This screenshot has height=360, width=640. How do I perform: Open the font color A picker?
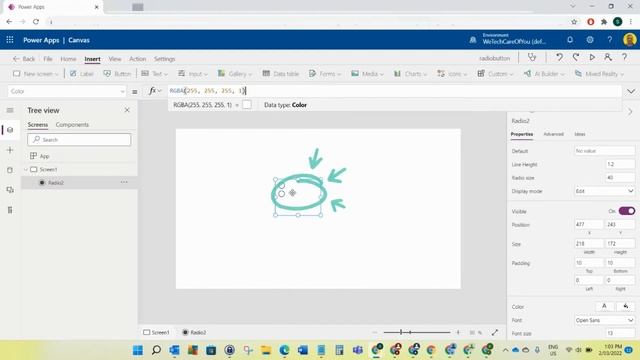tap(604, 307)
